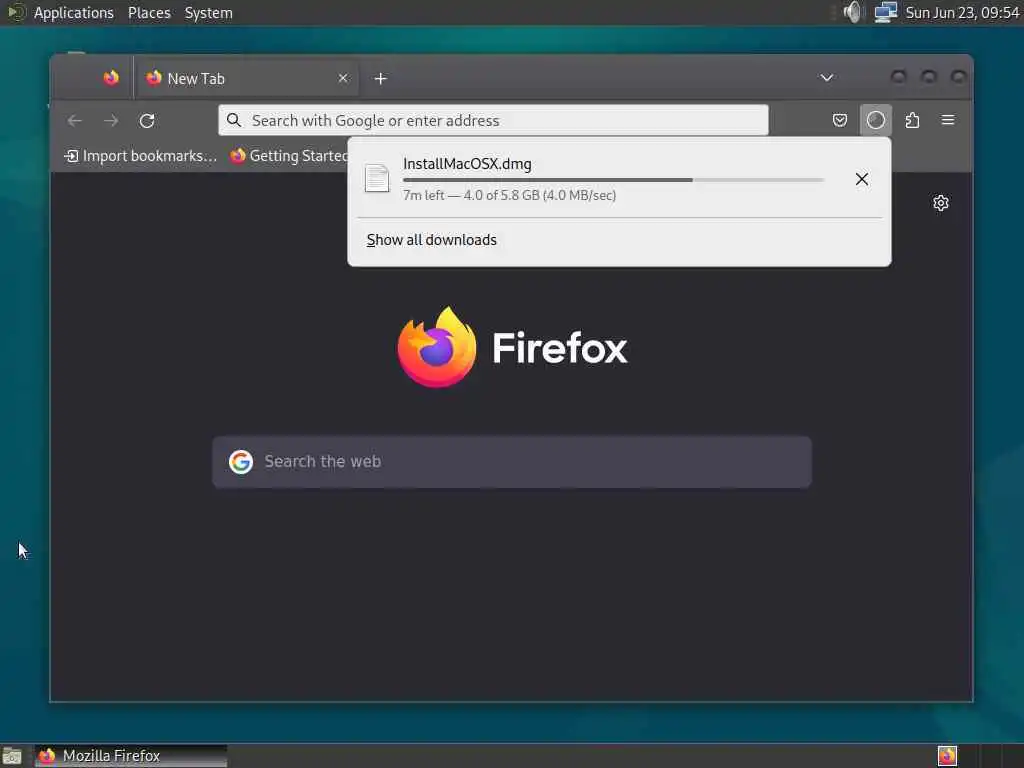
Task: Select the New Tab tab
Action: point(246,78)
